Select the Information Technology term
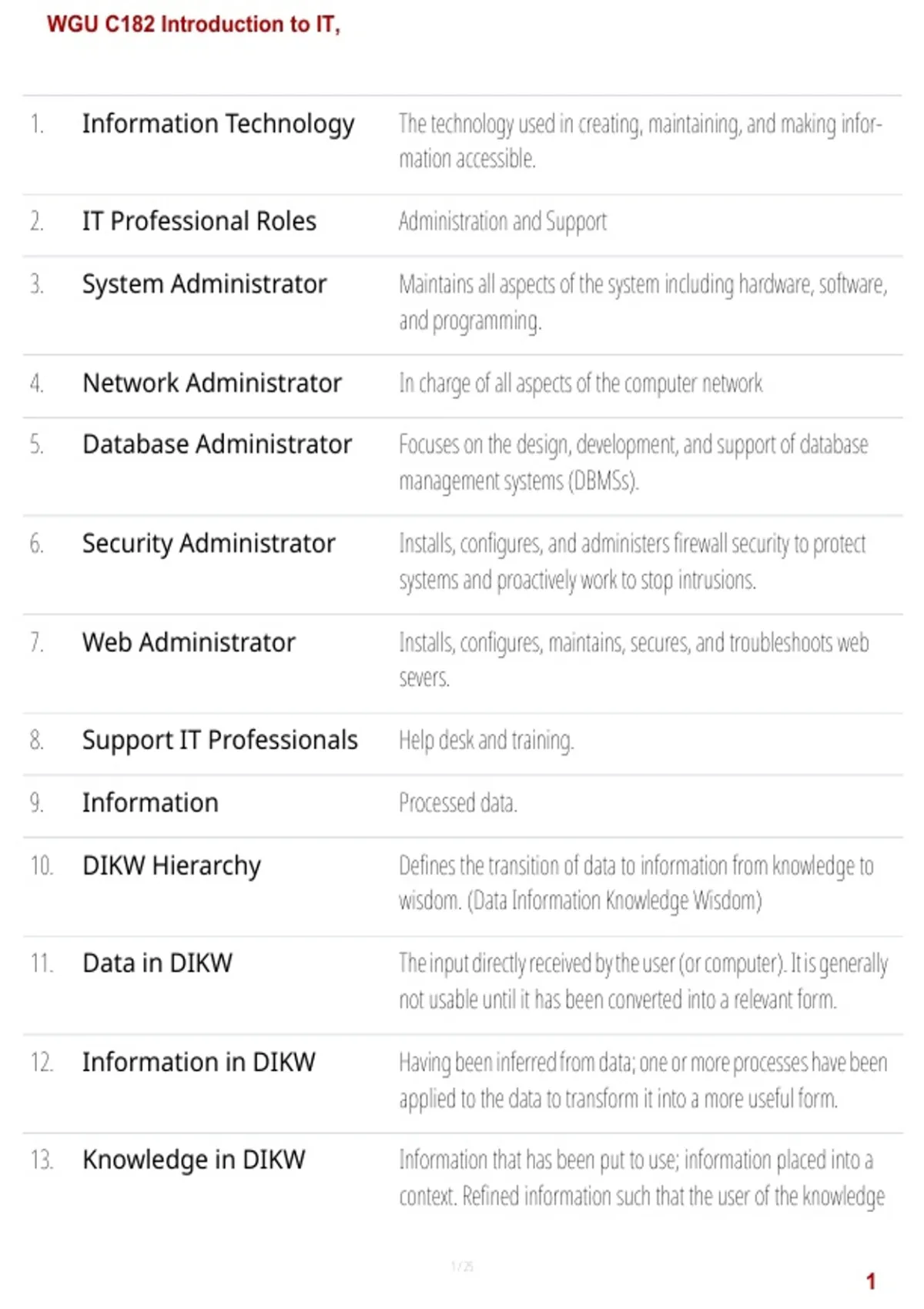Viewport: 924px width, 1309px height. click(x=219, y=124)
